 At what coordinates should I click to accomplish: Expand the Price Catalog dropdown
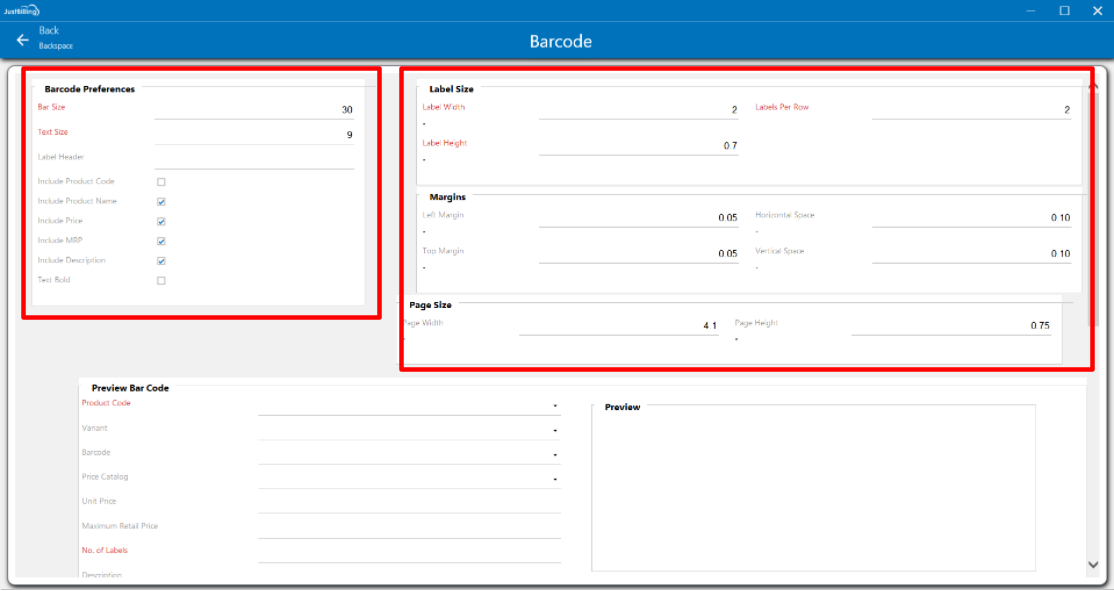coord(554,480)
